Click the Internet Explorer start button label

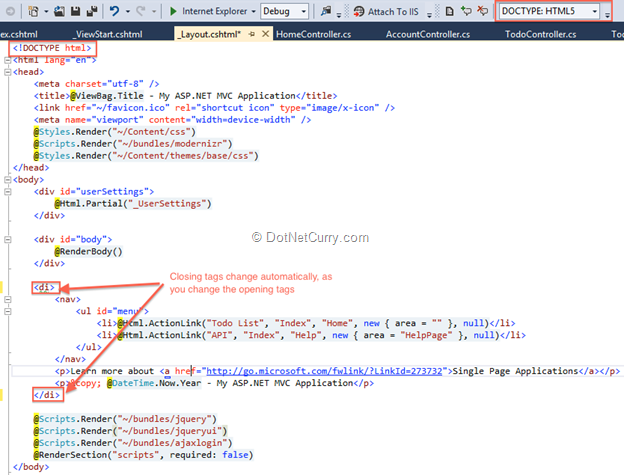pos(214,11)
